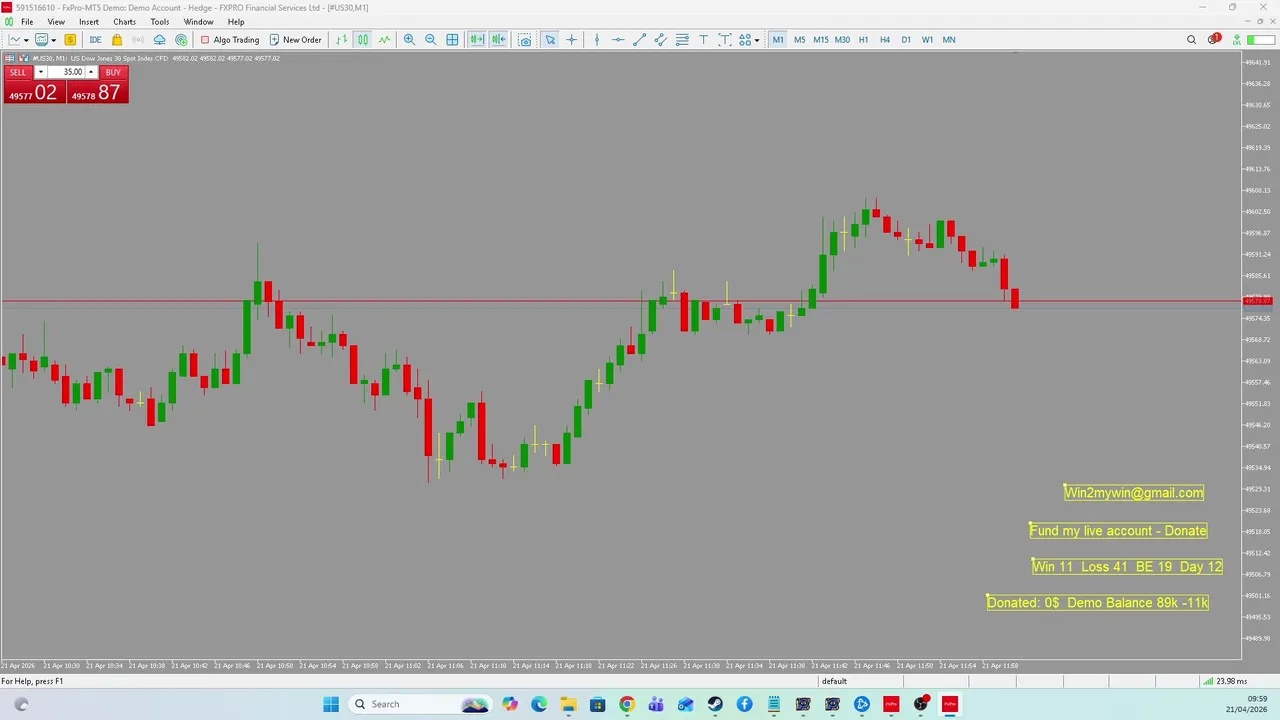The height and width of the screenshot is (720, 1280).
Task: Expand the shapes objects dropdown
Action: pyautogui.click(x=757, y=40)
